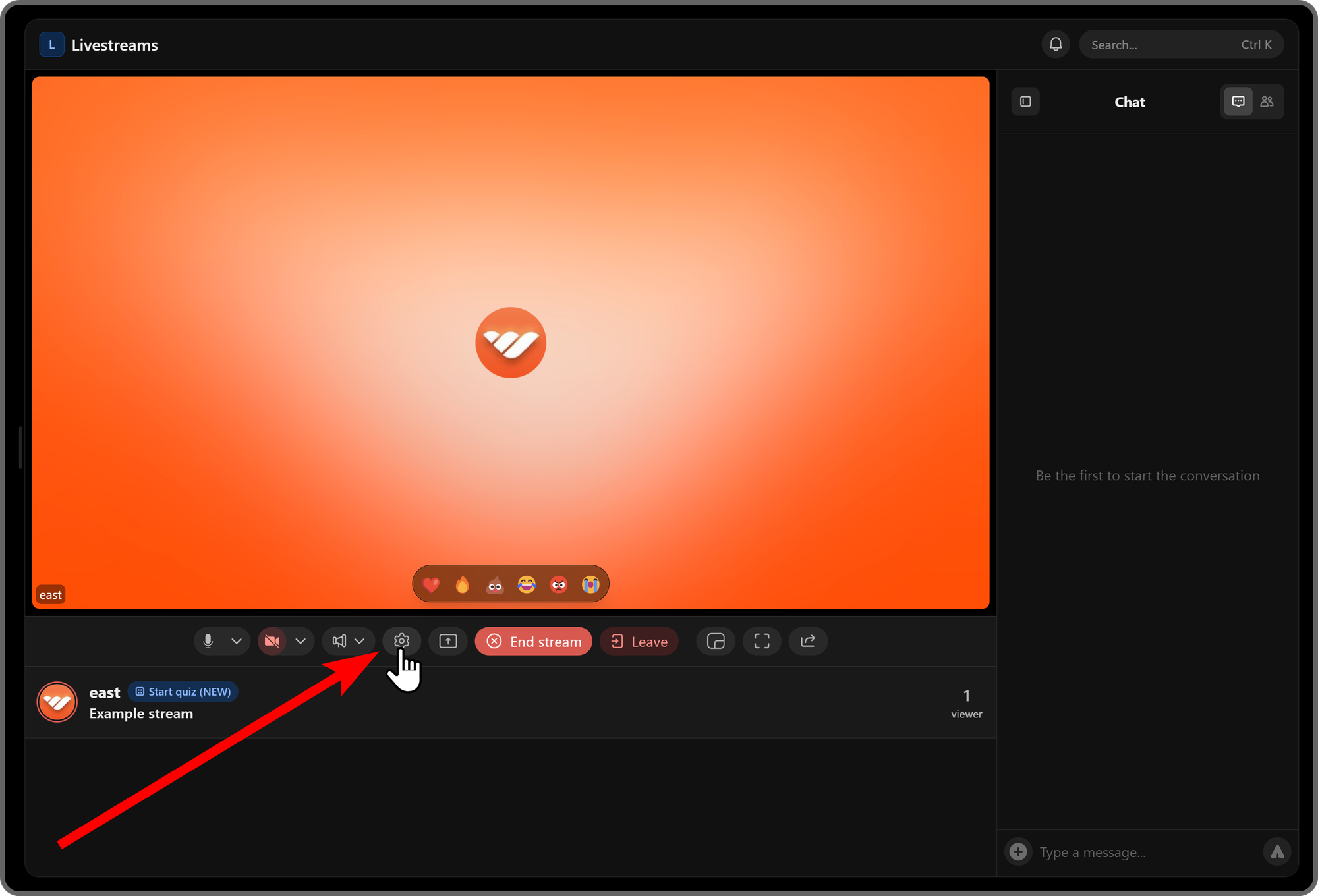Send the fire emoji reaction
Viewport: 1318px width, 896px height.
[x=463, y=584]
